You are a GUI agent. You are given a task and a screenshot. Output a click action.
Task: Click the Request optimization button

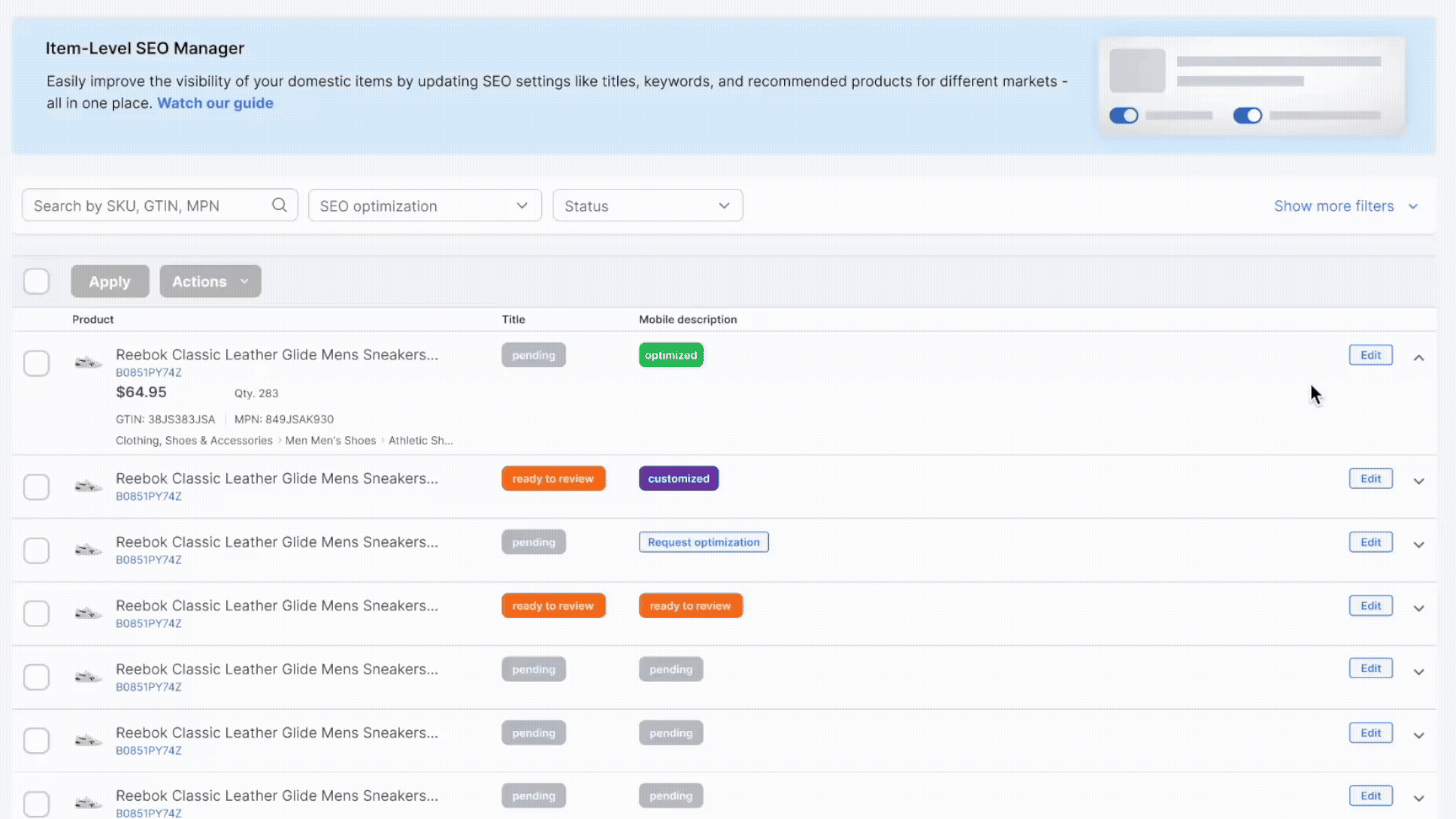tap(704, 542)
